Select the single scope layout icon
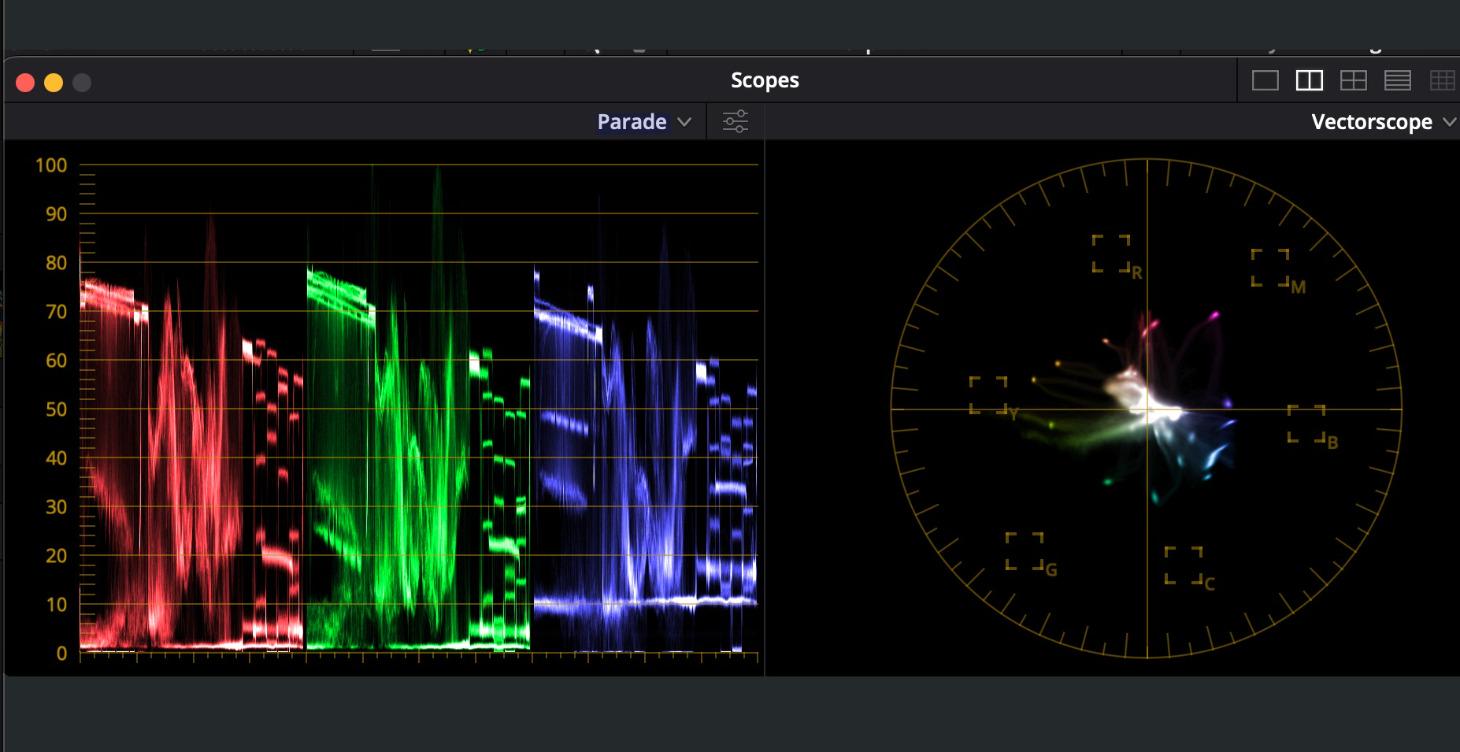 [1265, 81]
